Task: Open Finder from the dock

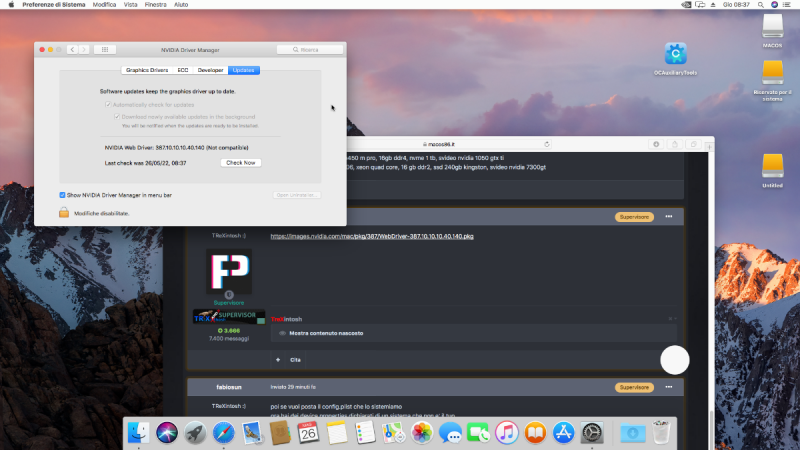Action: click(x=138, y=433)
